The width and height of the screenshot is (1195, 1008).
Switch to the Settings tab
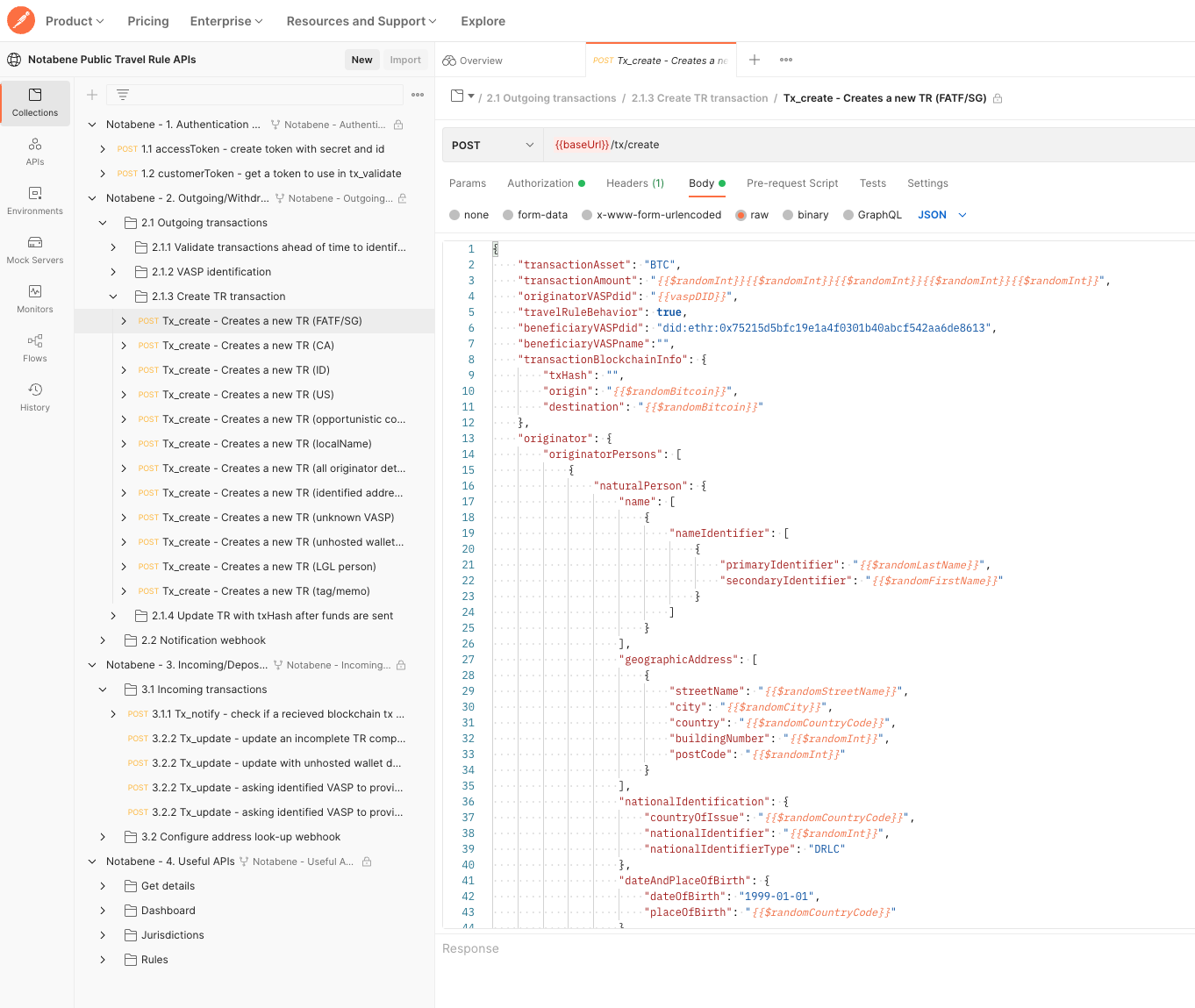(927, 183)
